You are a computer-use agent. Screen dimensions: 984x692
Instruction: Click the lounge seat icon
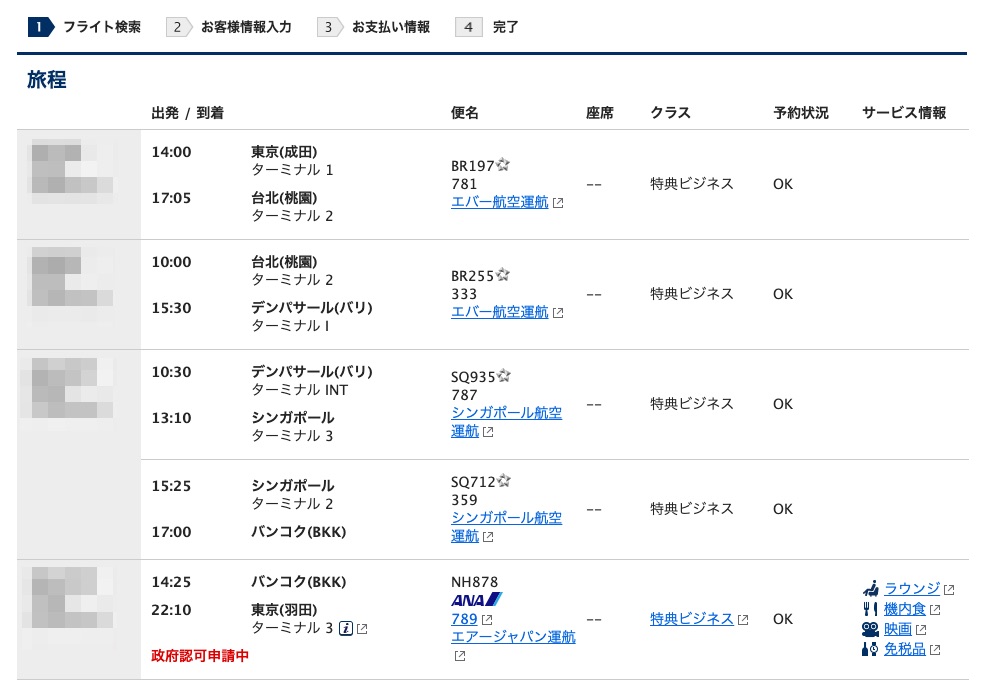tap(870, 588)
